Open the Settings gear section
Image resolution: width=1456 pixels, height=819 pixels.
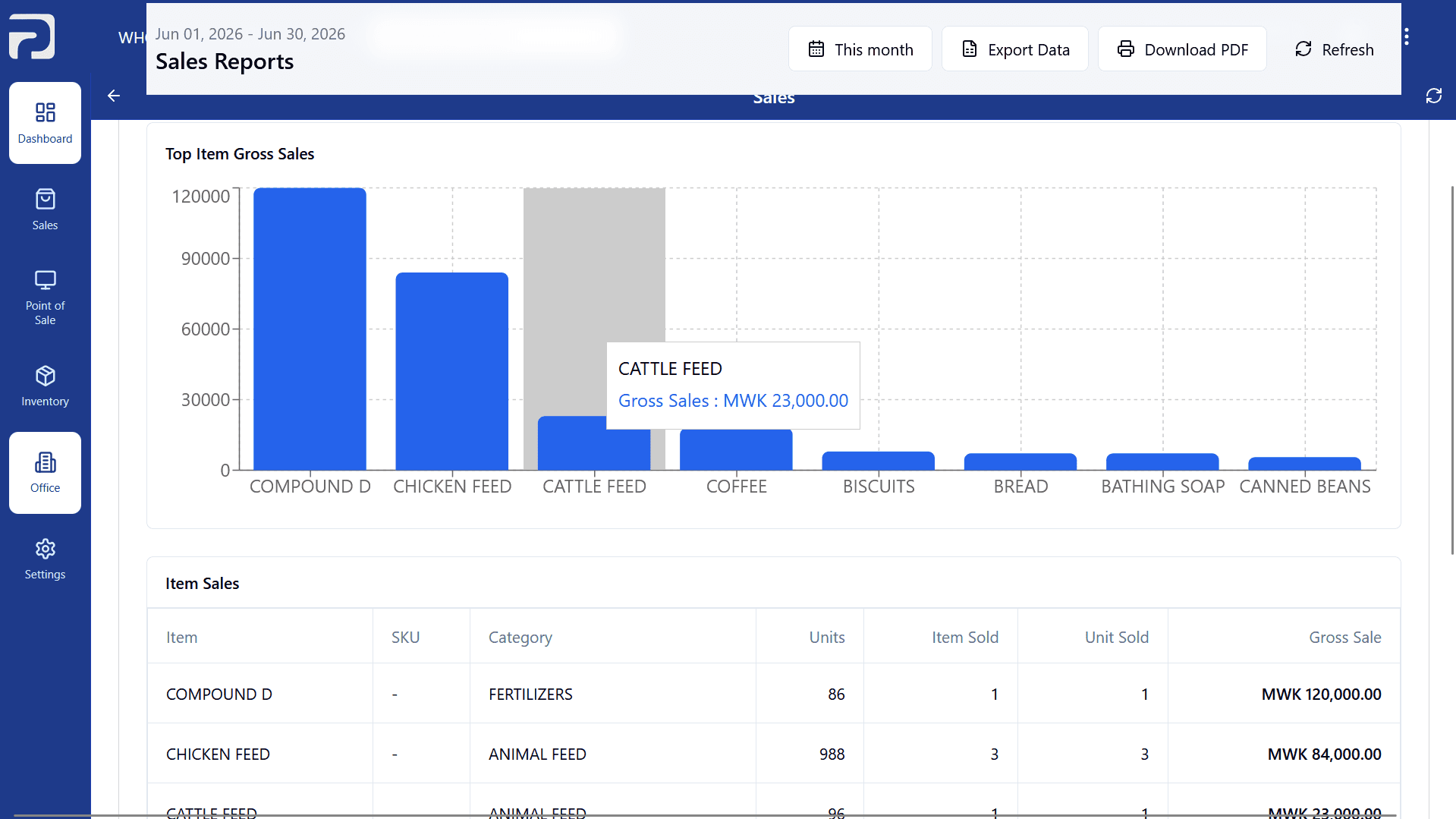(45, 559)
